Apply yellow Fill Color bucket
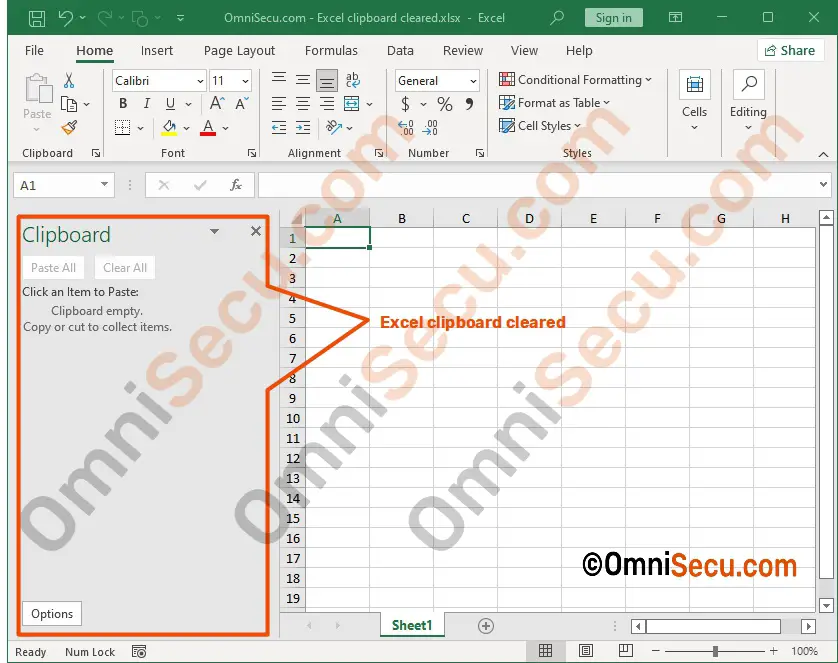Image resolution: width=838 pixels, height=663 pixels. tap(169, 128)
